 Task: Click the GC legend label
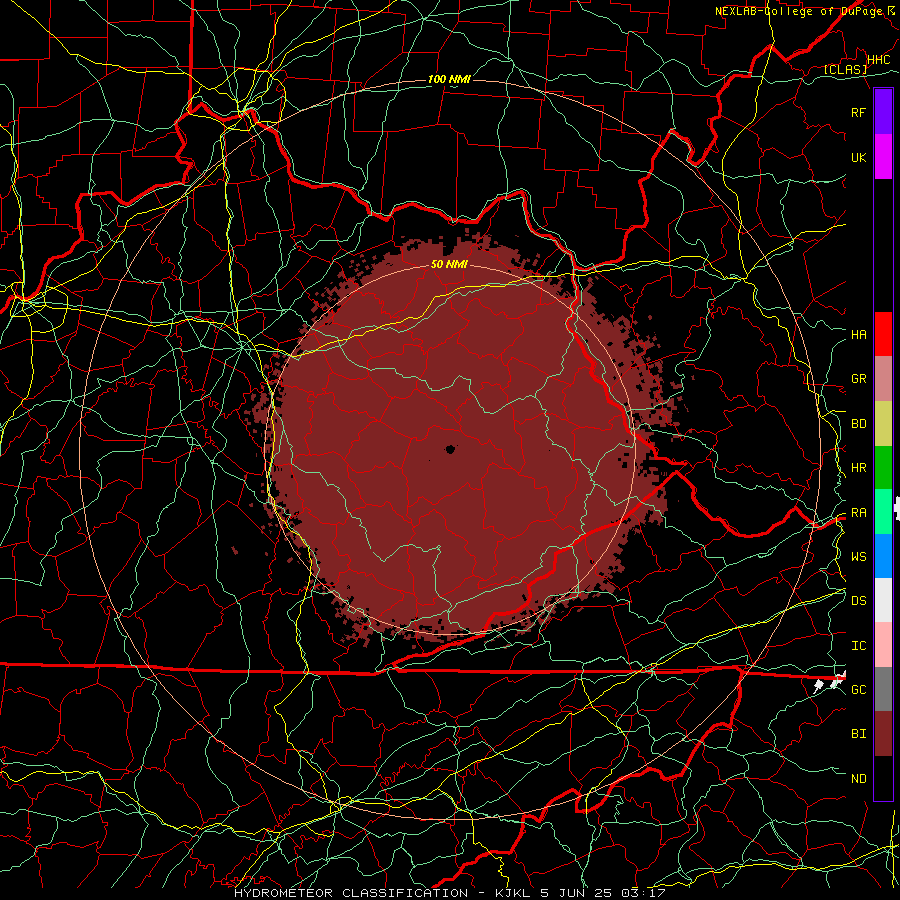click(x=858, y=690)
